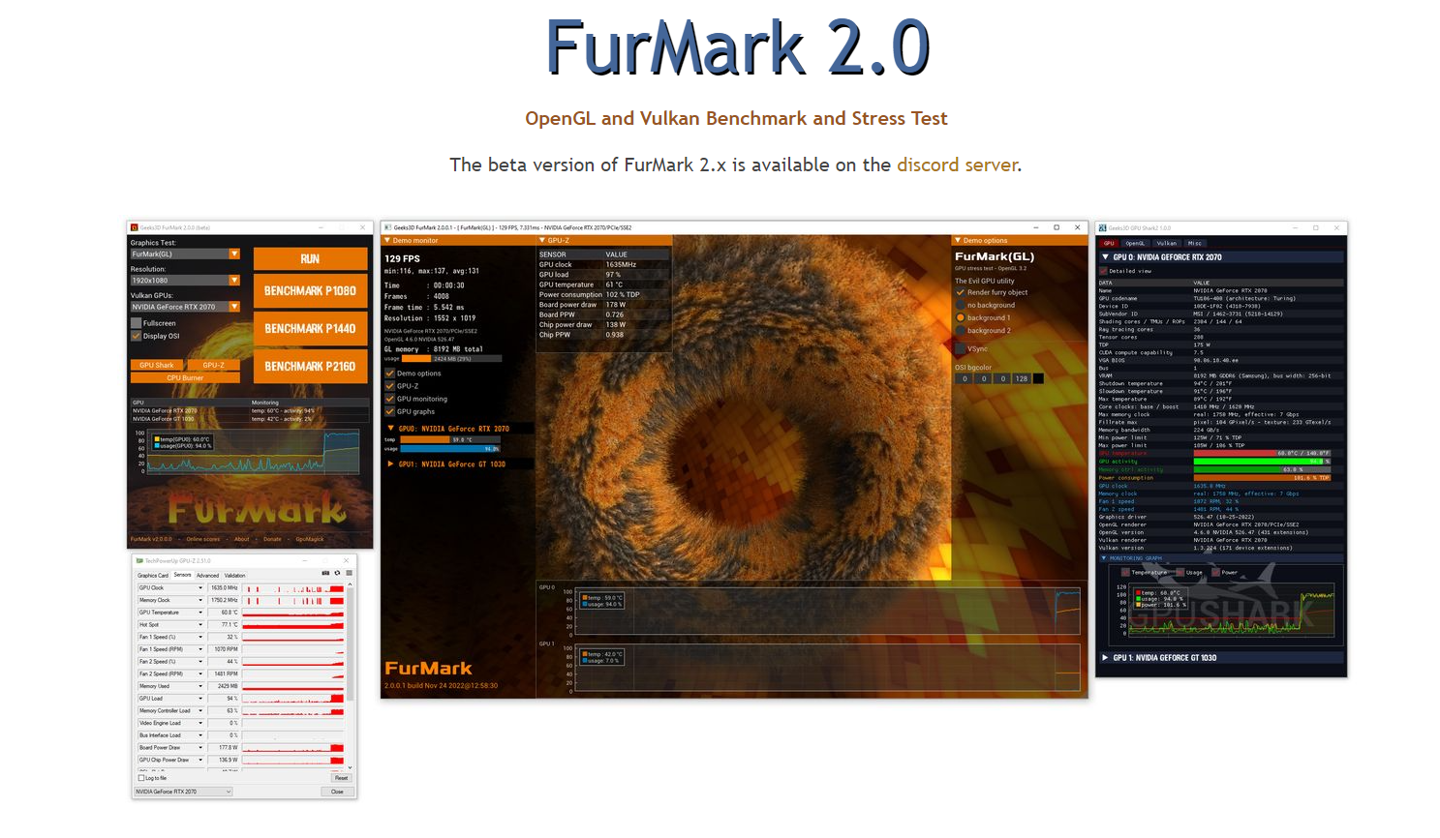Collapse the Demo options panel
This screenshot has width=1440, height=838.
pos(957,241)
